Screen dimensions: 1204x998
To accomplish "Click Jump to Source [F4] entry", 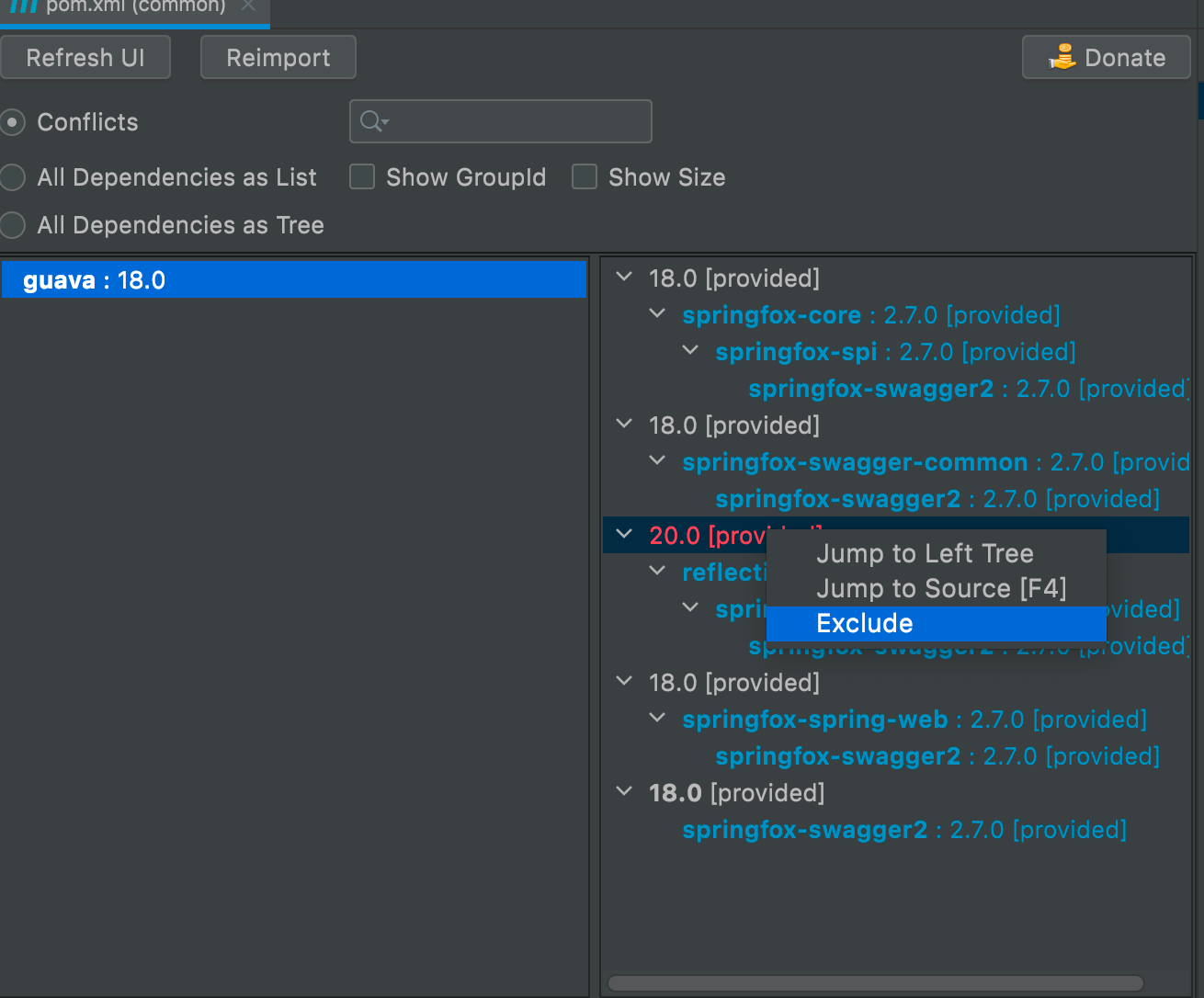I will click(x=941, y=588).
